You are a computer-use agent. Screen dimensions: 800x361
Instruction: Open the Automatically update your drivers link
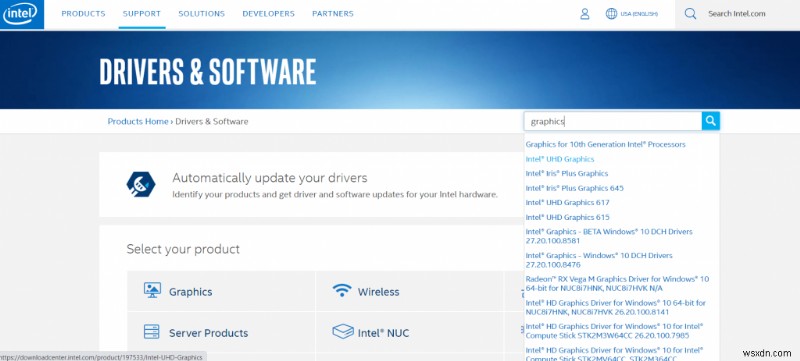point(269,178)
